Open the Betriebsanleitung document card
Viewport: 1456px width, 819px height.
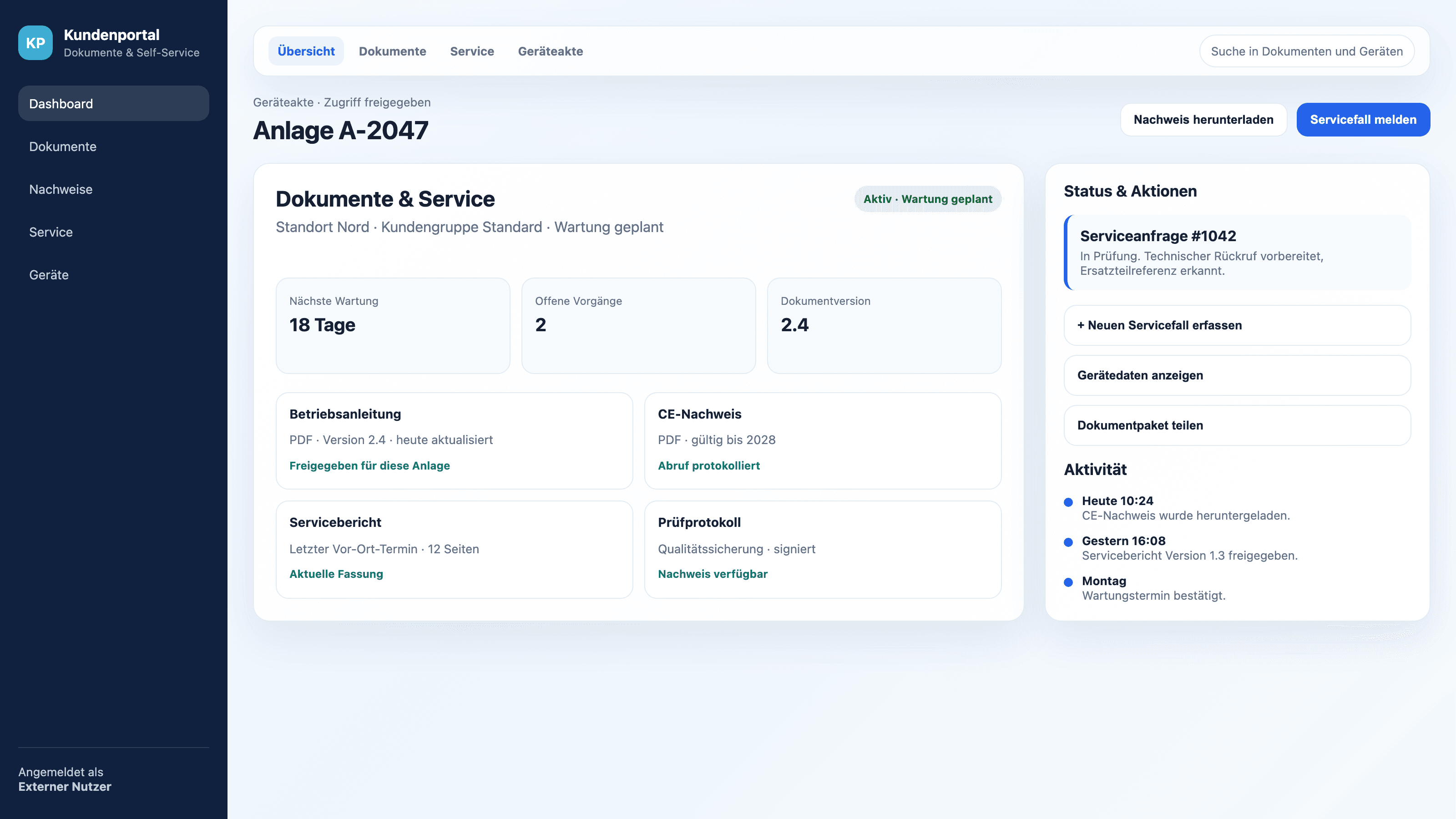tap(454, 441)
